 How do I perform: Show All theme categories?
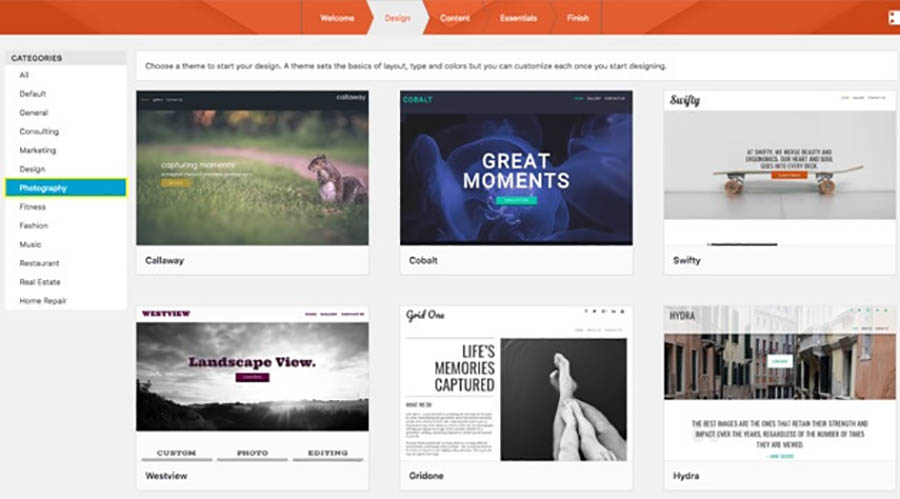(x=25, y=75)
